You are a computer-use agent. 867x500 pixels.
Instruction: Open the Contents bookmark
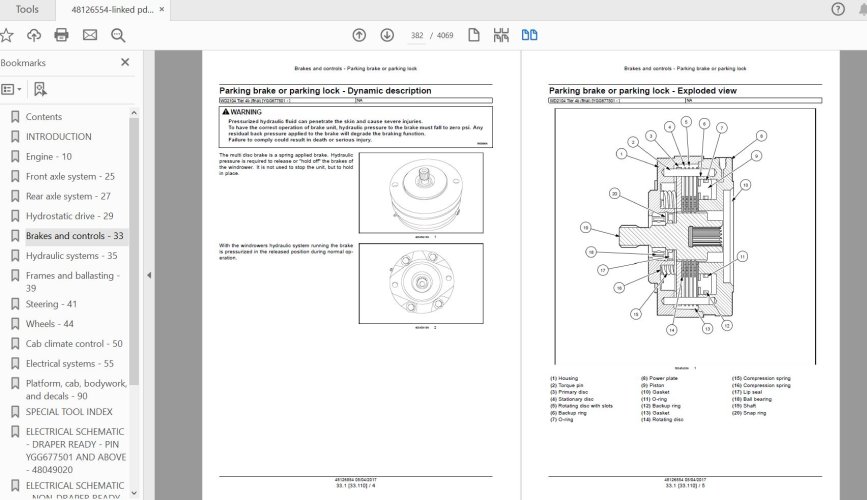point(44,117)
